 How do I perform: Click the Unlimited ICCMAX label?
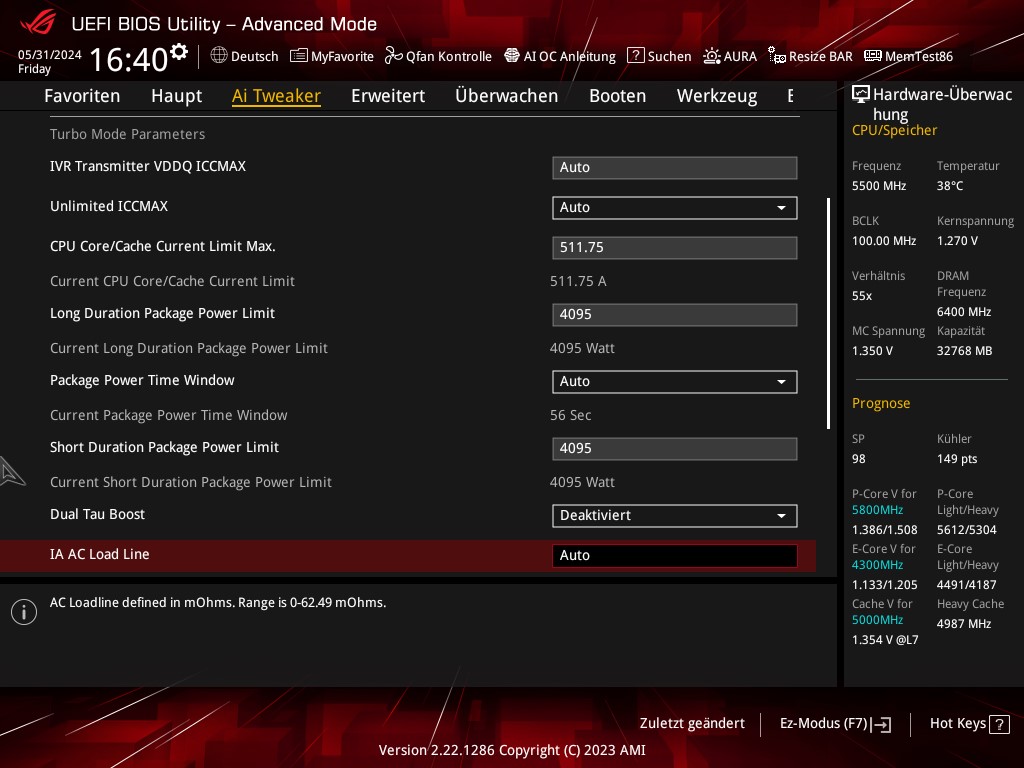click(109, 206)
